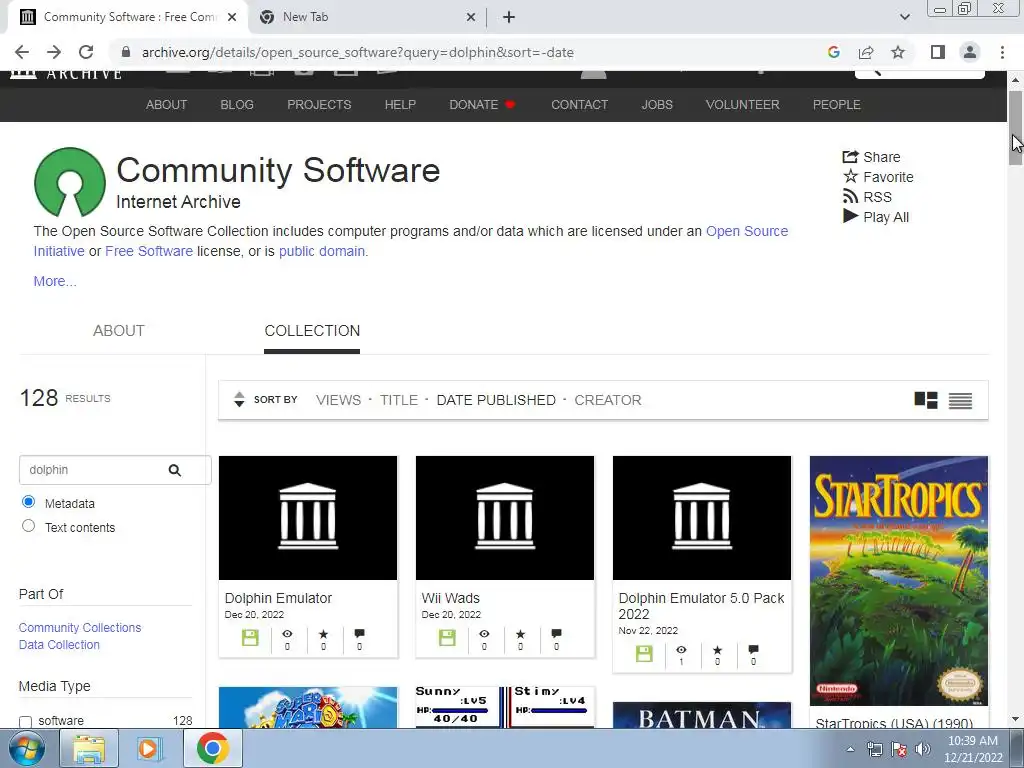Switch to list view icon

[x=960, y=400]
